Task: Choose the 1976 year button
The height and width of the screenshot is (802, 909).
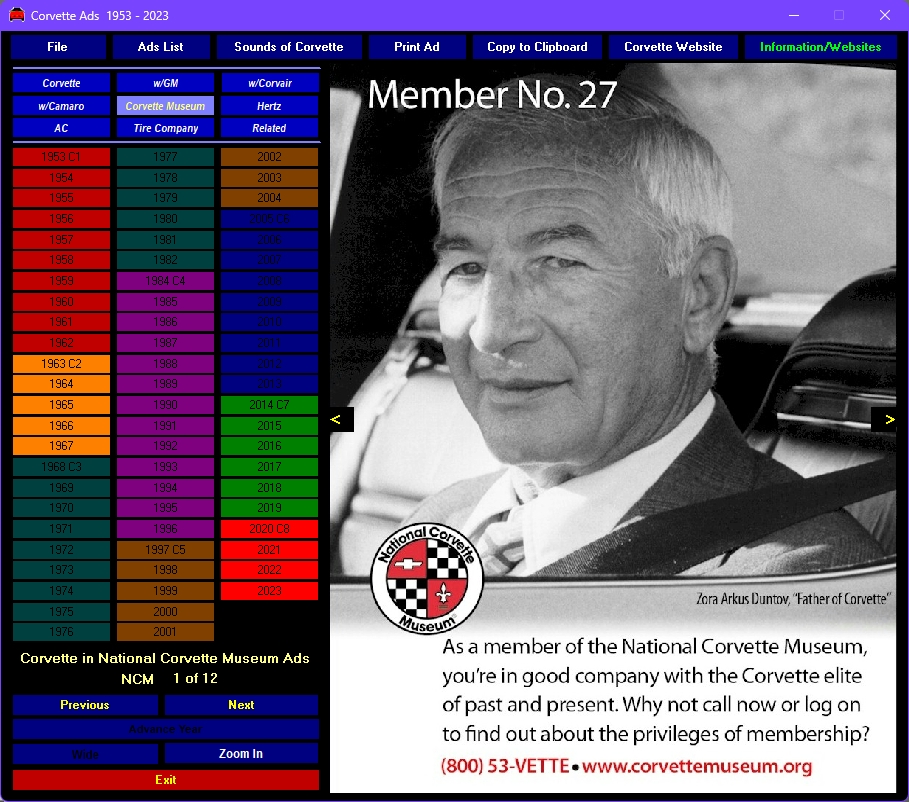Action: [x=61, y=632]
